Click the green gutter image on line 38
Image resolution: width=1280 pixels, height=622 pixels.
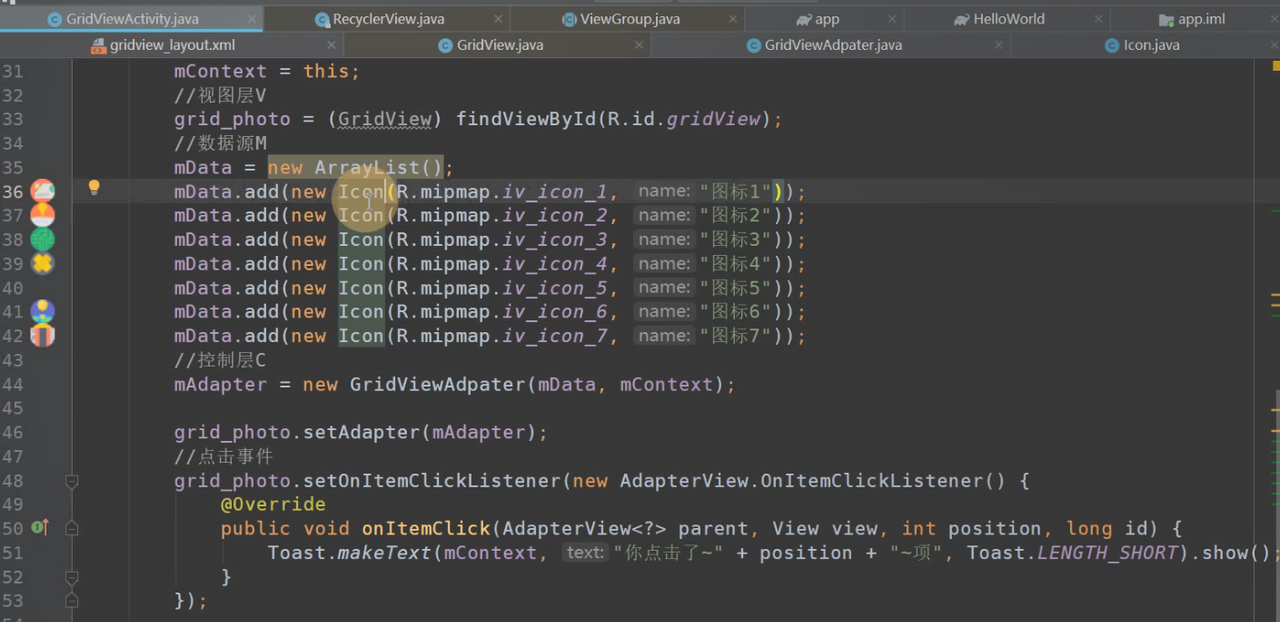[42, 239]
